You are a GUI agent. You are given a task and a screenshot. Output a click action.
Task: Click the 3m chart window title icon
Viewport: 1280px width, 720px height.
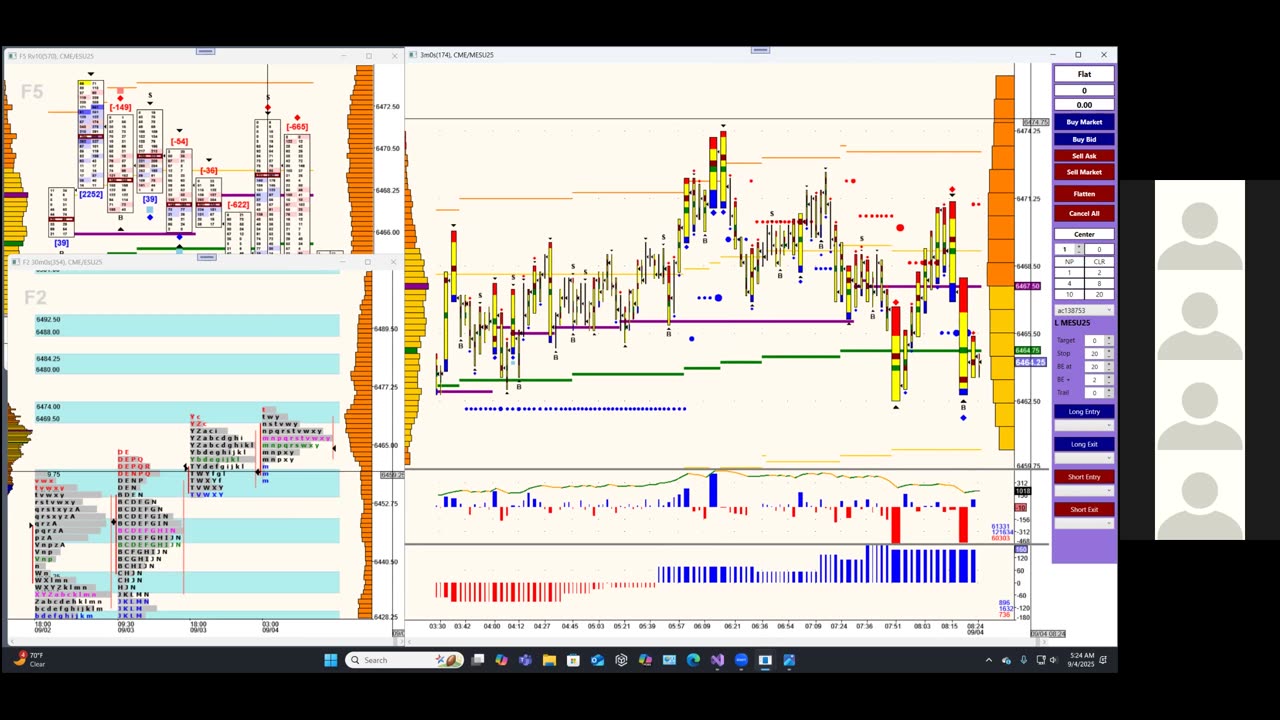tap(415, 55)
